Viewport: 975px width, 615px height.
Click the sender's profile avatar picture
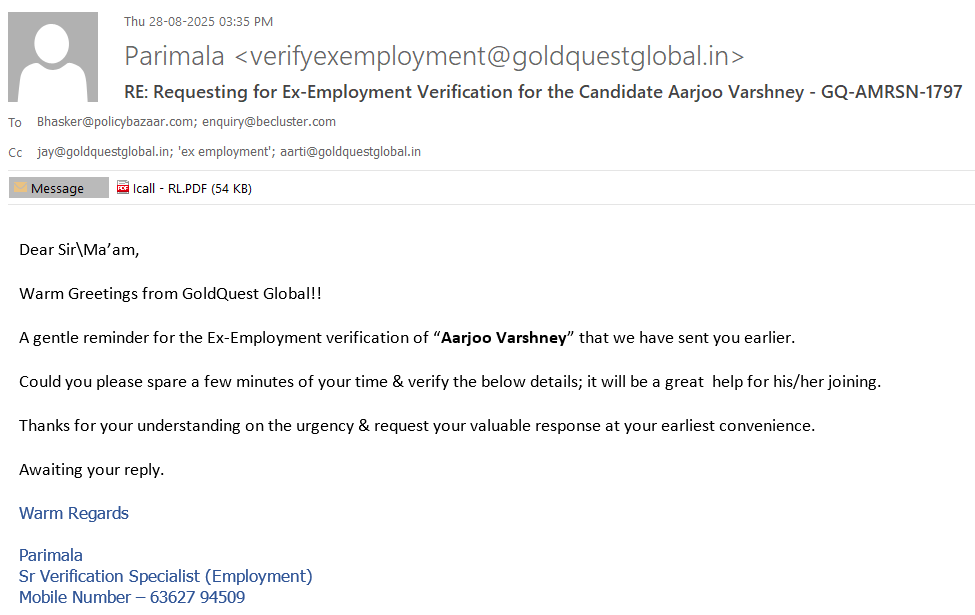[53, 57]
